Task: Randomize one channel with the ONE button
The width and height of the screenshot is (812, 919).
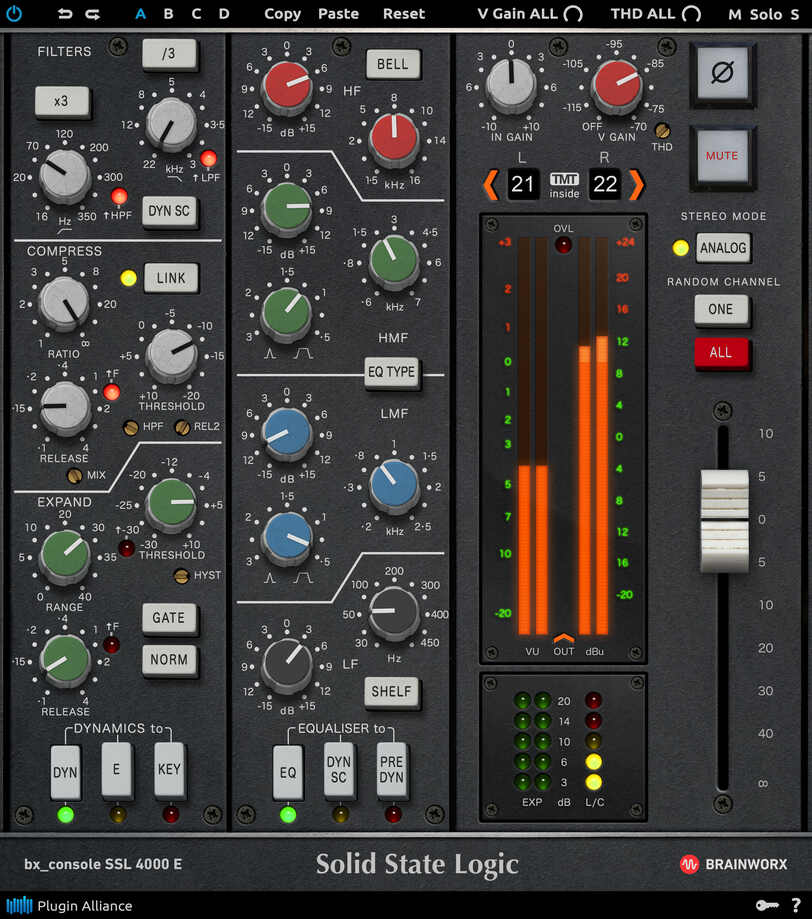Action: [722, 310]
